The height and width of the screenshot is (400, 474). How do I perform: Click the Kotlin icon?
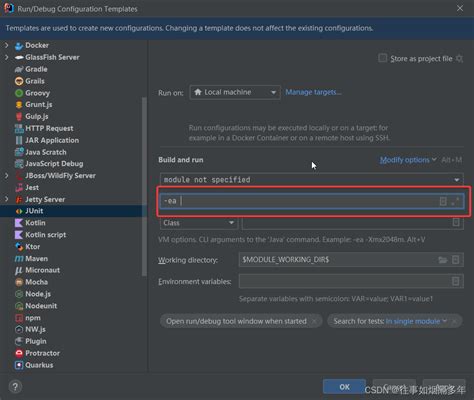[x=19, y=223]
